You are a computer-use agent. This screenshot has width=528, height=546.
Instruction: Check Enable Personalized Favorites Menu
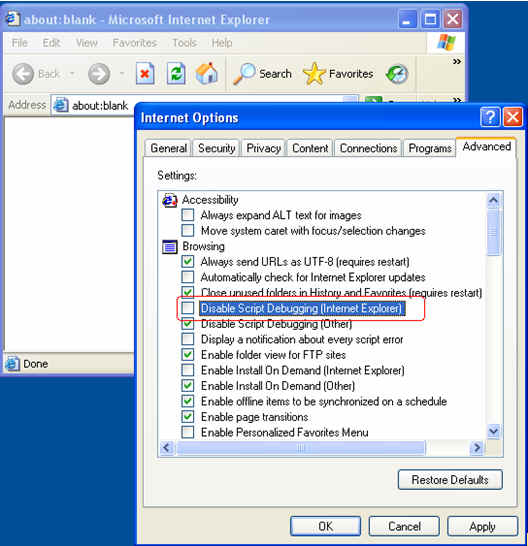(x=188, y=432)
